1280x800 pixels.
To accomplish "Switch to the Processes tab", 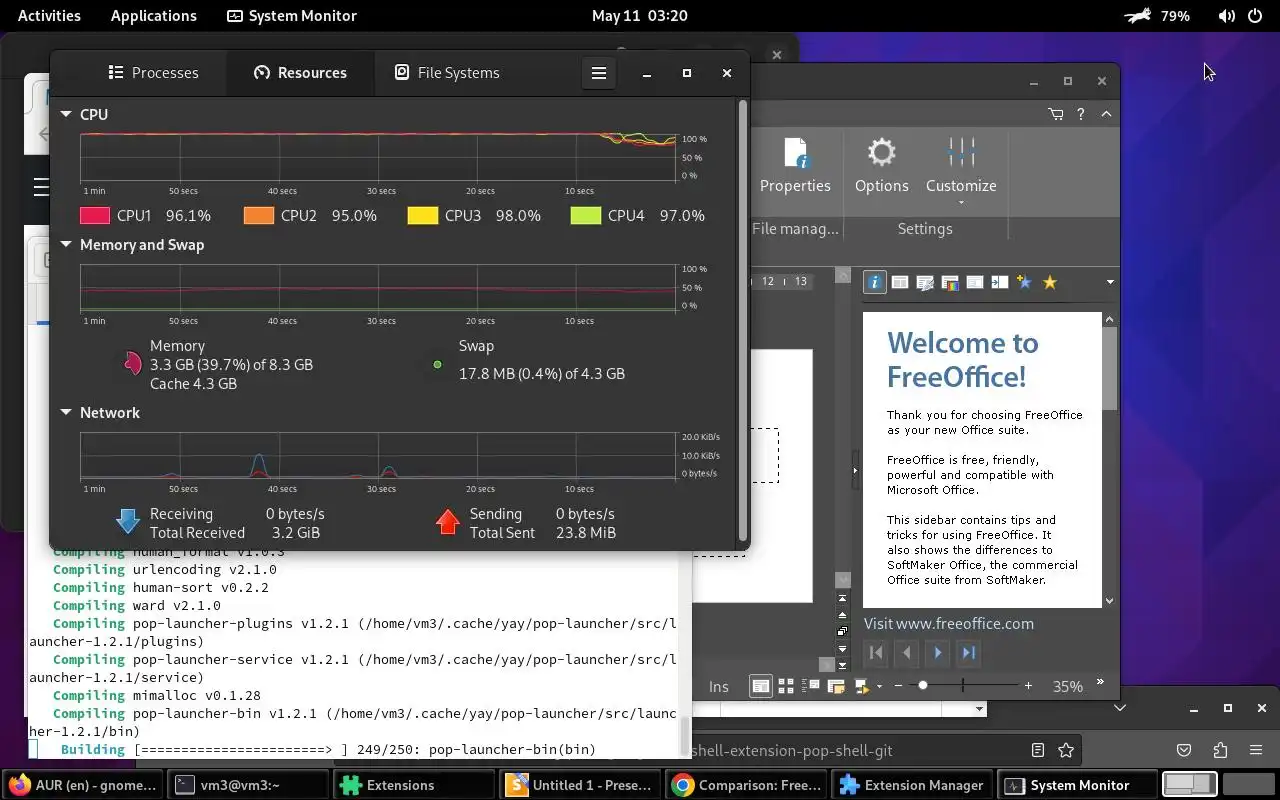I will click(x=153, y=73).
